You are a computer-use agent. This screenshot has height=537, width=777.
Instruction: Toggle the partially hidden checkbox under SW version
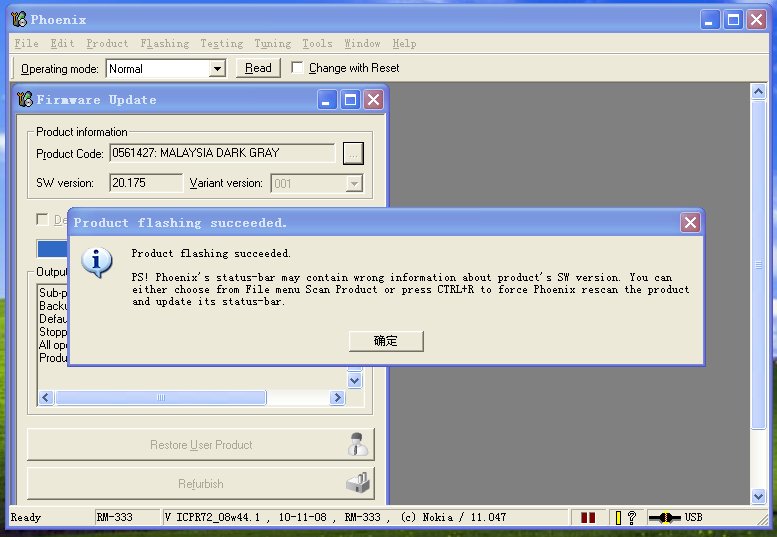(x=43, y=219)
